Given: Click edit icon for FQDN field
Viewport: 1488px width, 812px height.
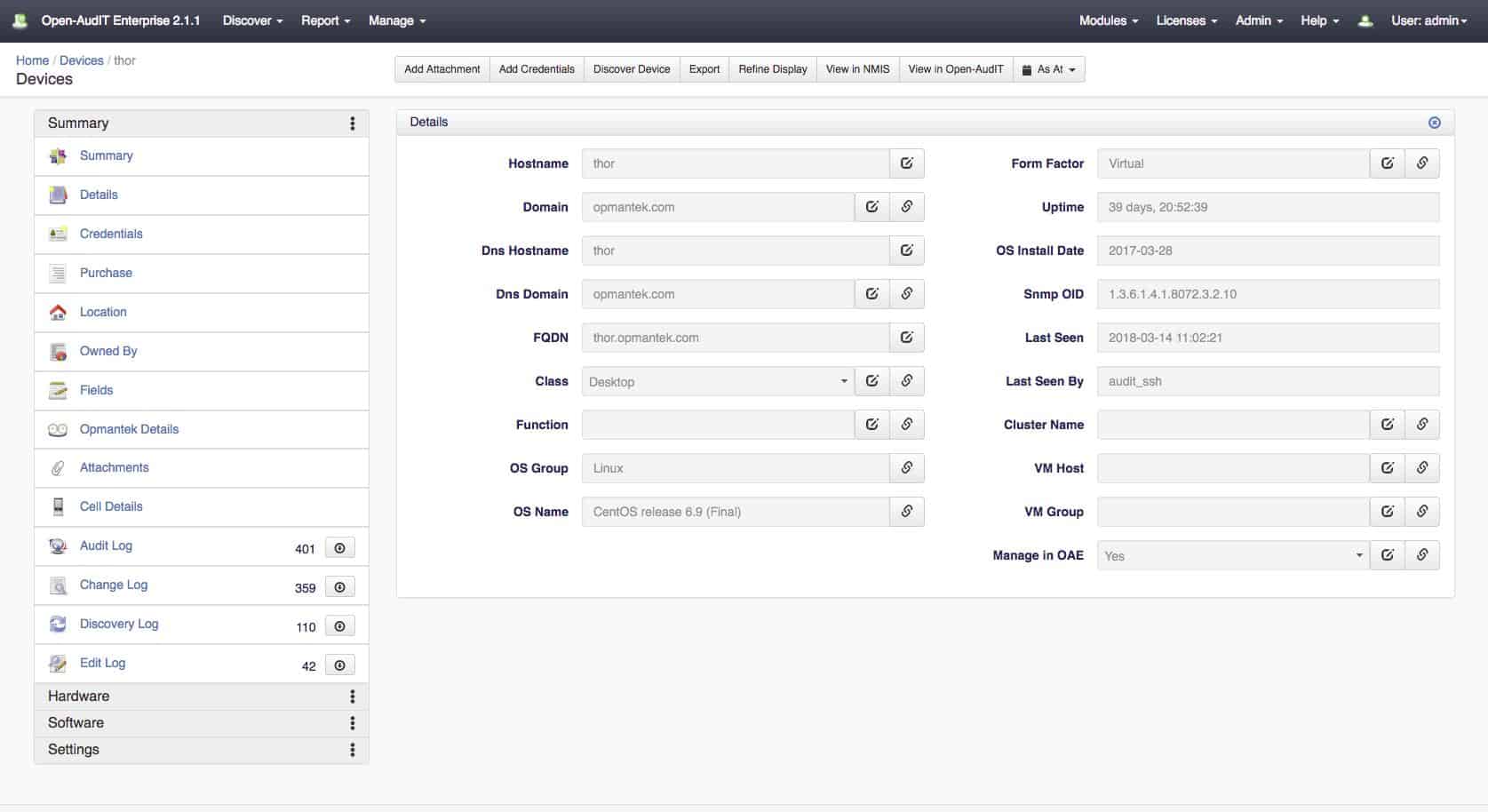Looking at the screenshot, I should 906,338.
